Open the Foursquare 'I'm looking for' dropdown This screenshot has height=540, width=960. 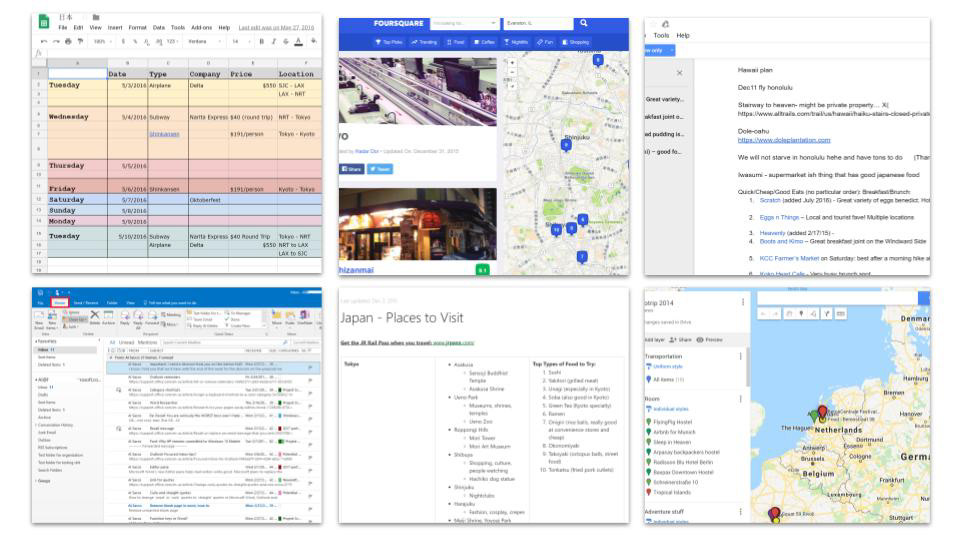[x=464, y=23]
